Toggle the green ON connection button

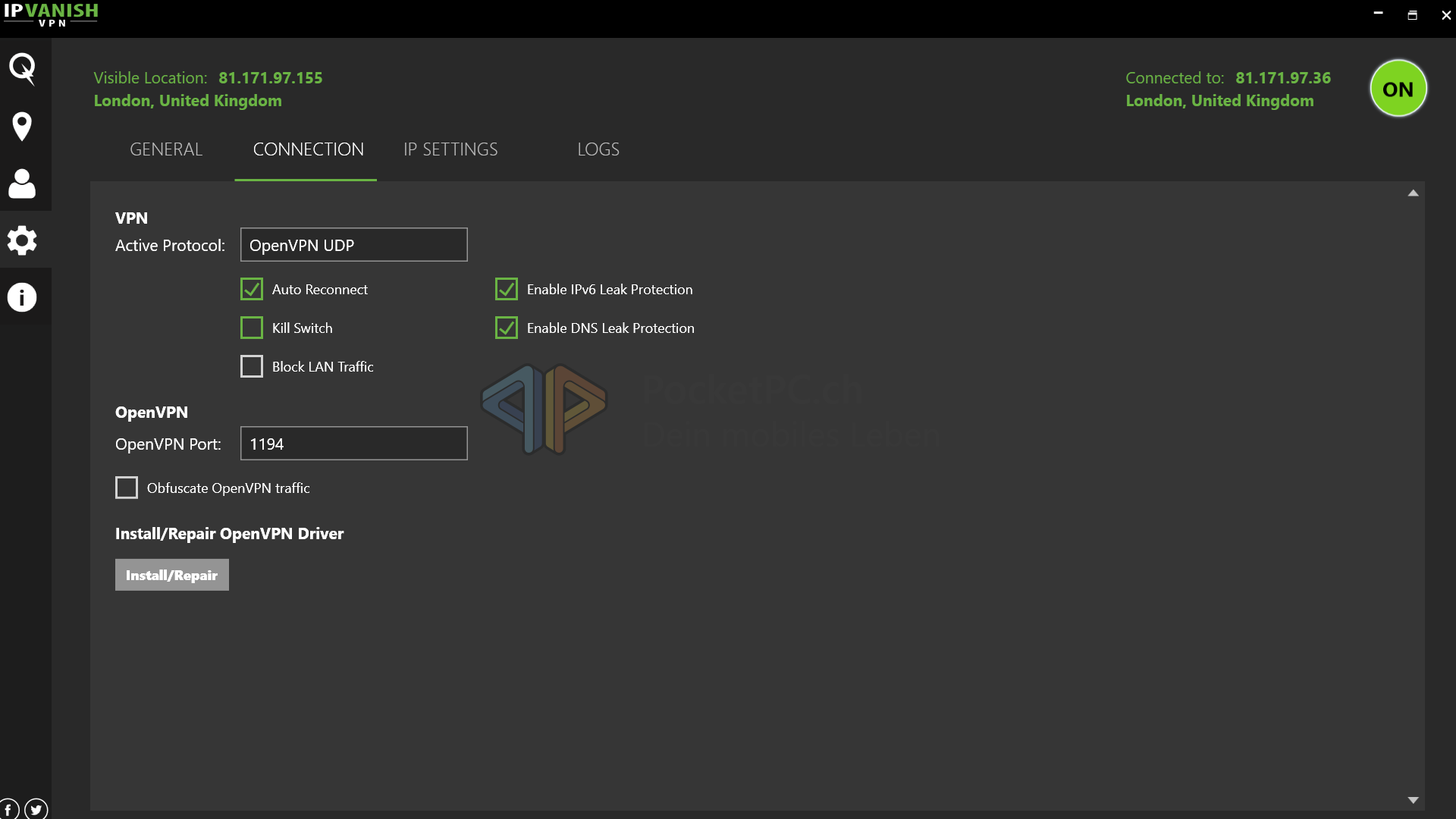(1398, 89)
